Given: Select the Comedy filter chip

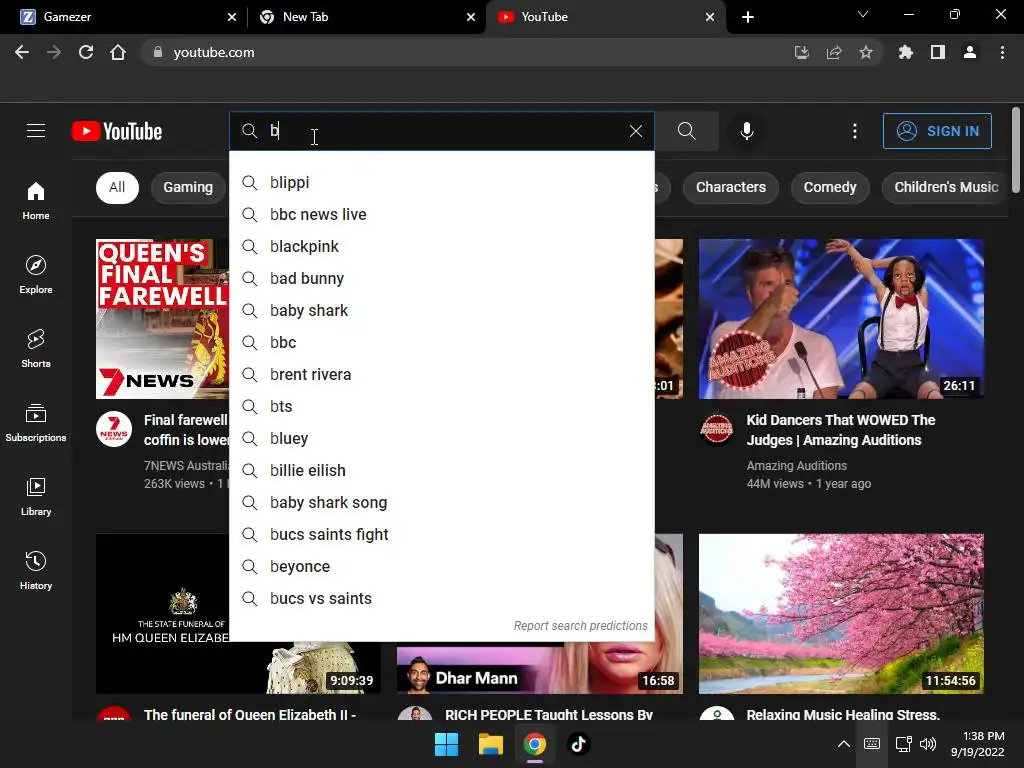Looking at the screenshot, I should (829, 187).
